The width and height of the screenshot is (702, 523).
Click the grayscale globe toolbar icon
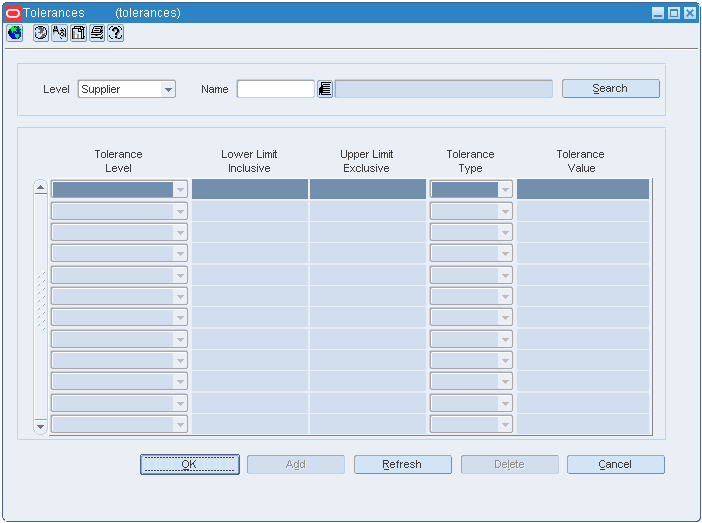41,33
